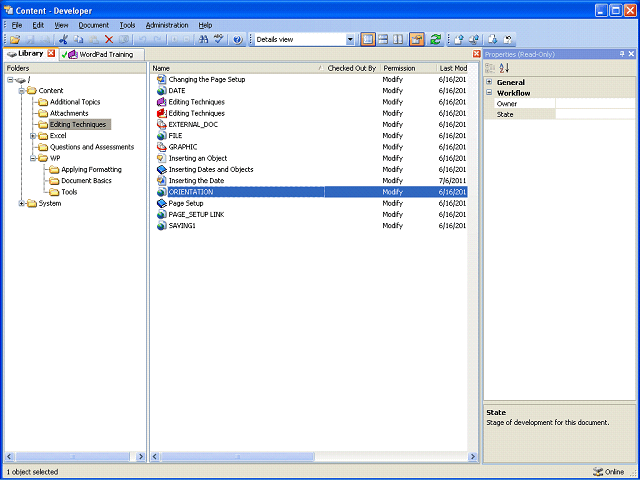
Task: Collapse the Content folder node
Action: tap(22, 91)
